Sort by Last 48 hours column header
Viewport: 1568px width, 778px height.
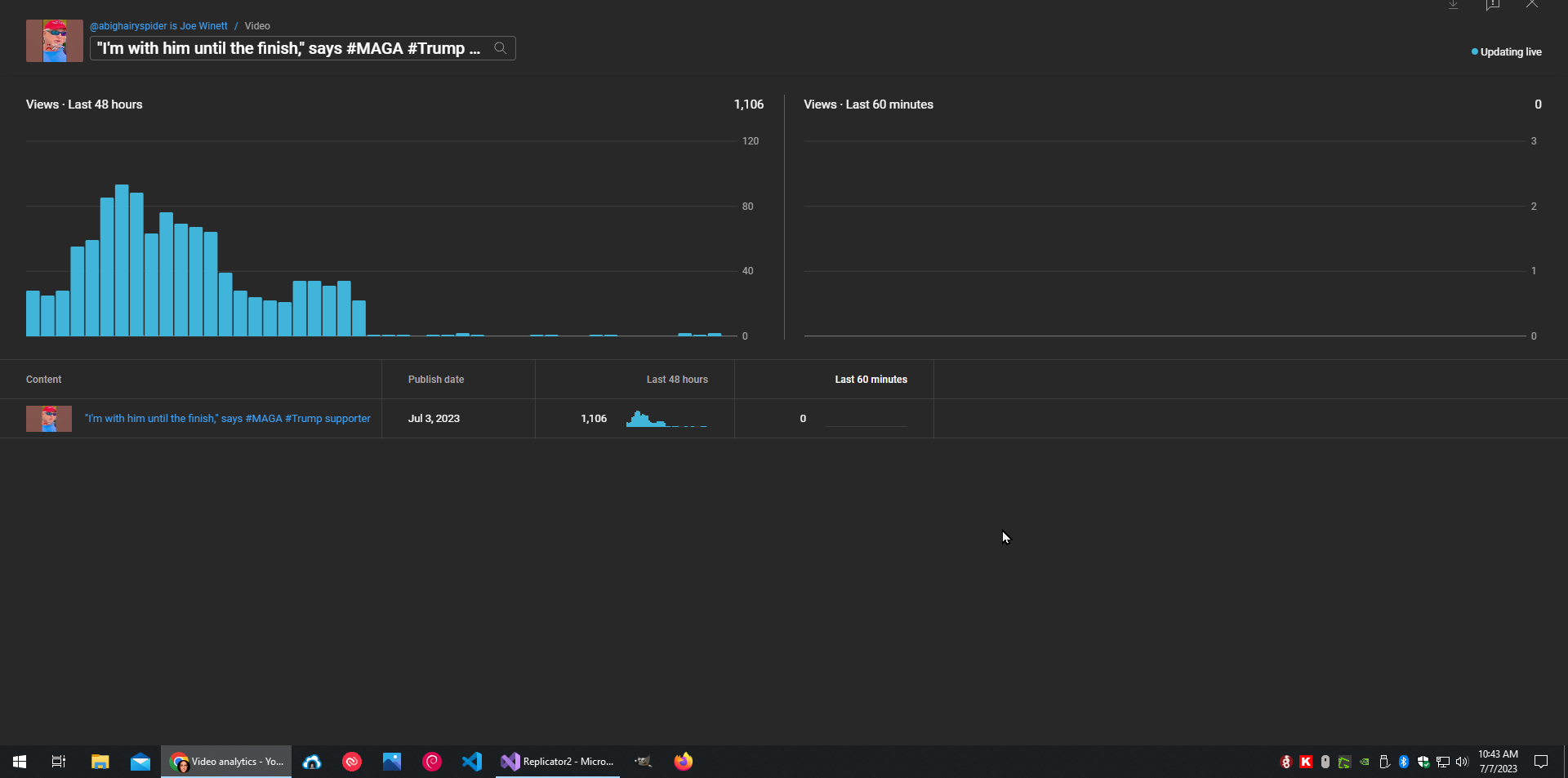coord(677,380)
